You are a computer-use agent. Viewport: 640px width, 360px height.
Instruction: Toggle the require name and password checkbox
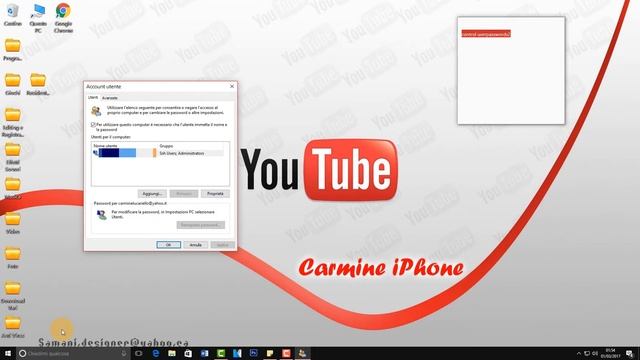[93, 124]
